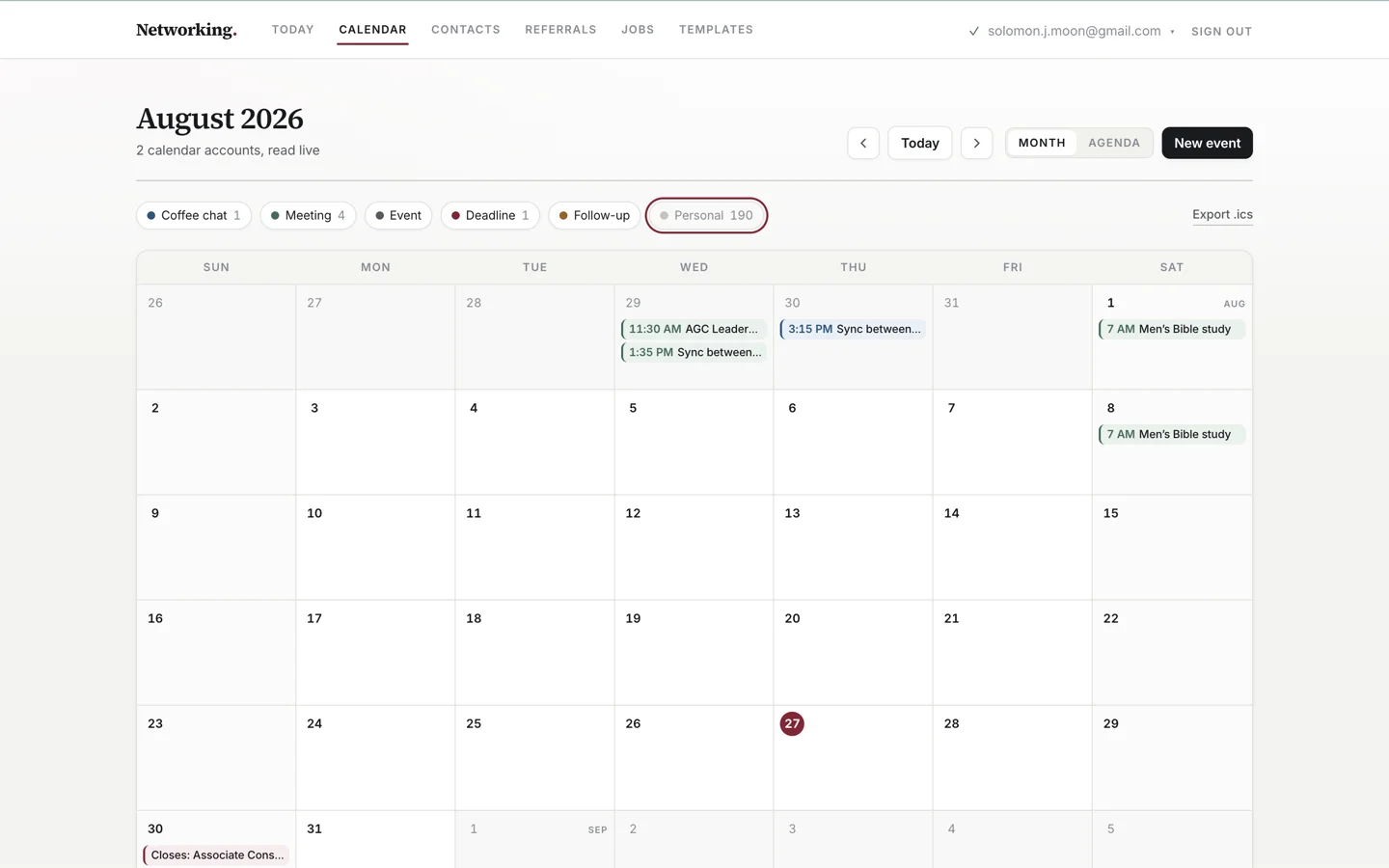Image resolution: width=1389 pixels, height=868 pixels.
Task: Open the 3:15 PM Sync between event
Action: tap(853, 329)
